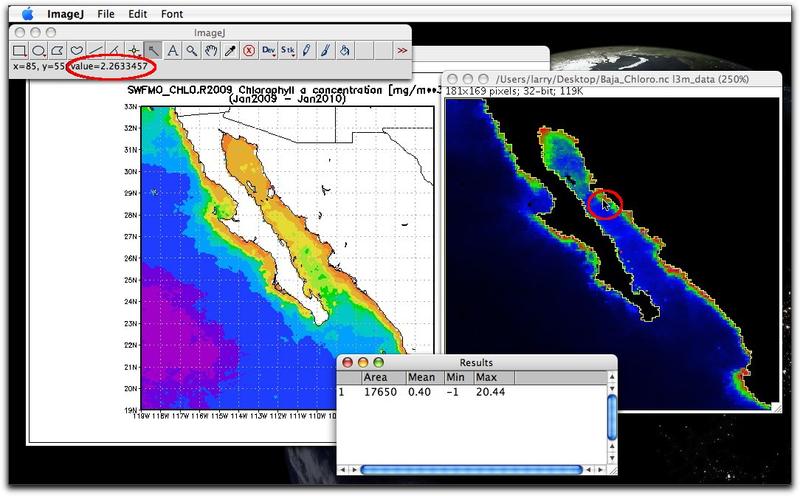
Task: Open the ImageJ application menu
Action: 65,14
